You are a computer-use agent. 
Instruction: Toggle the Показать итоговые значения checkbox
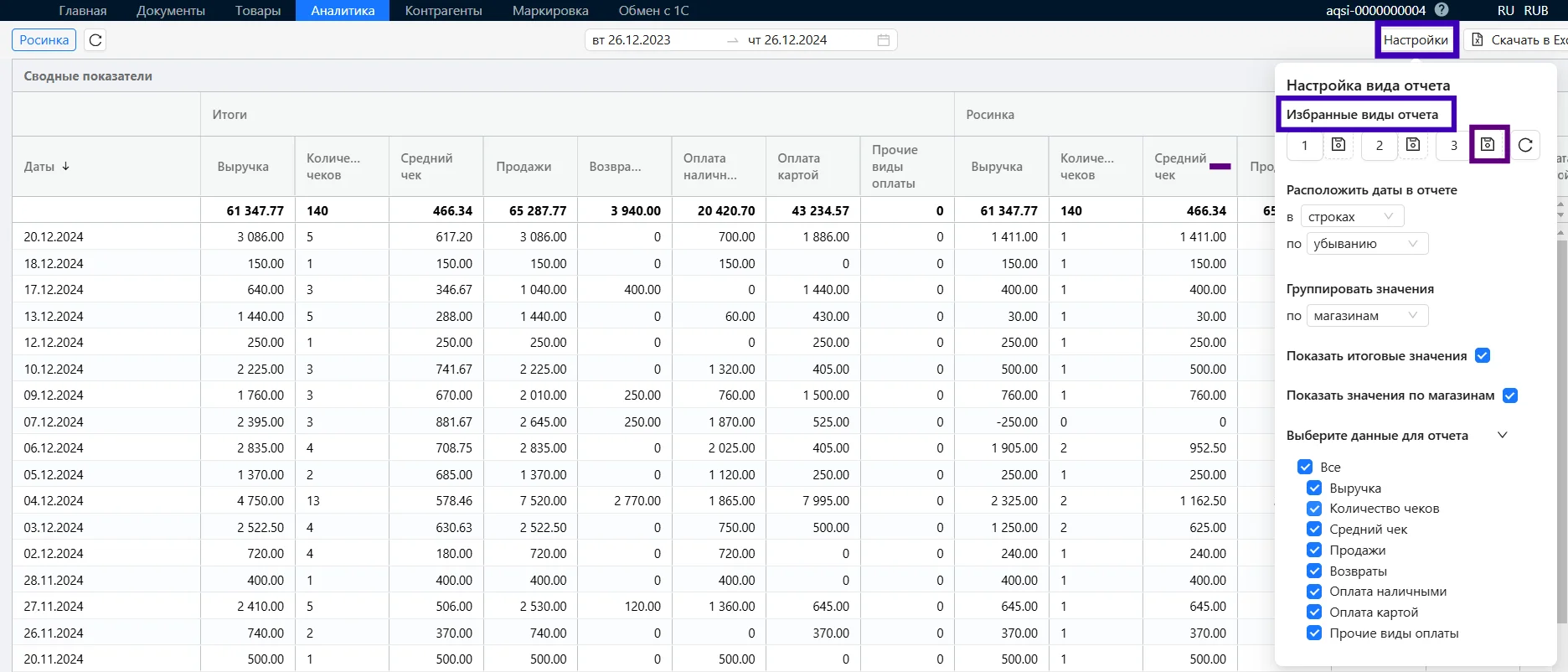[1483, 355]
